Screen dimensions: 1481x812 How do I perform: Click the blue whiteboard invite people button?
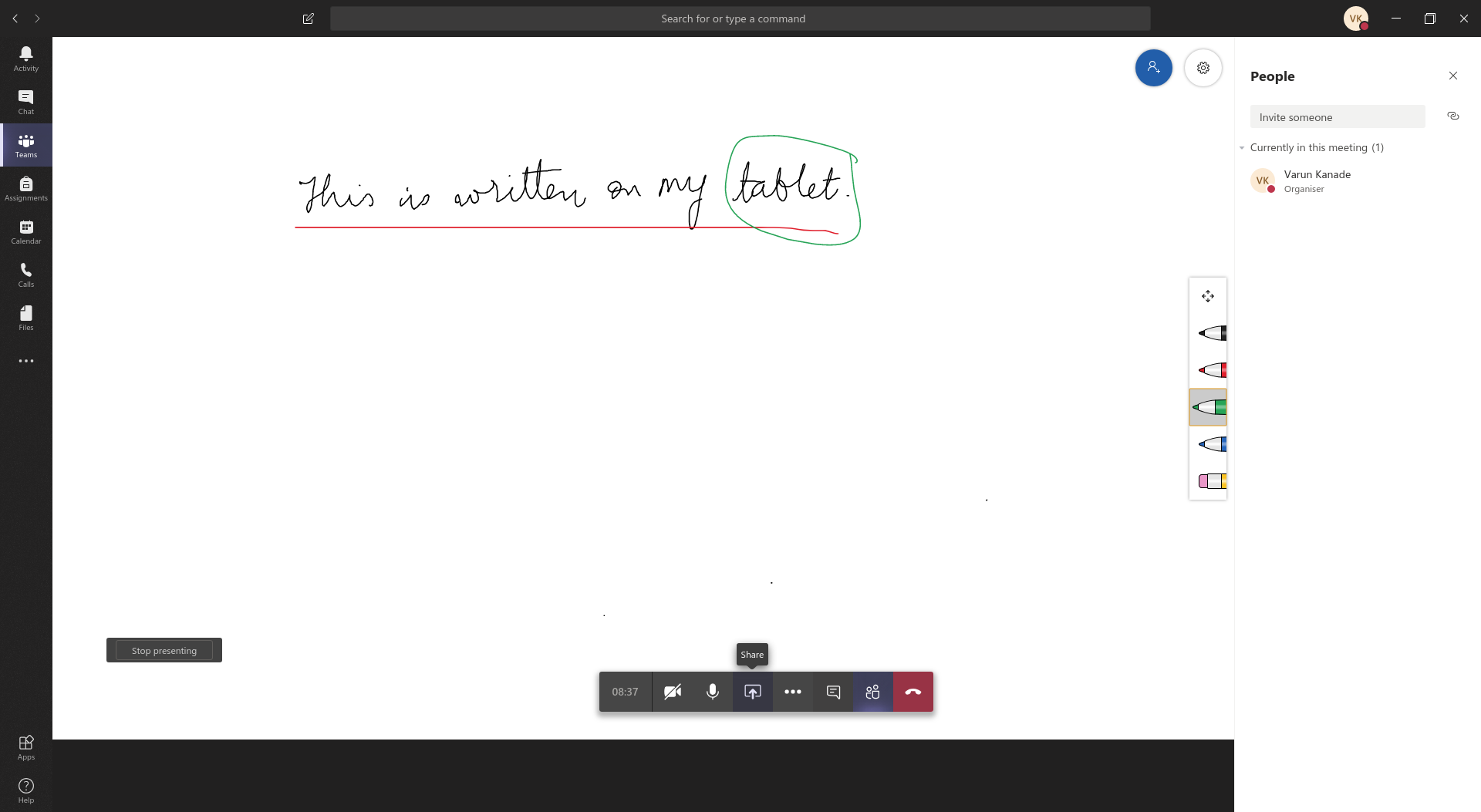coord(1153,68)
